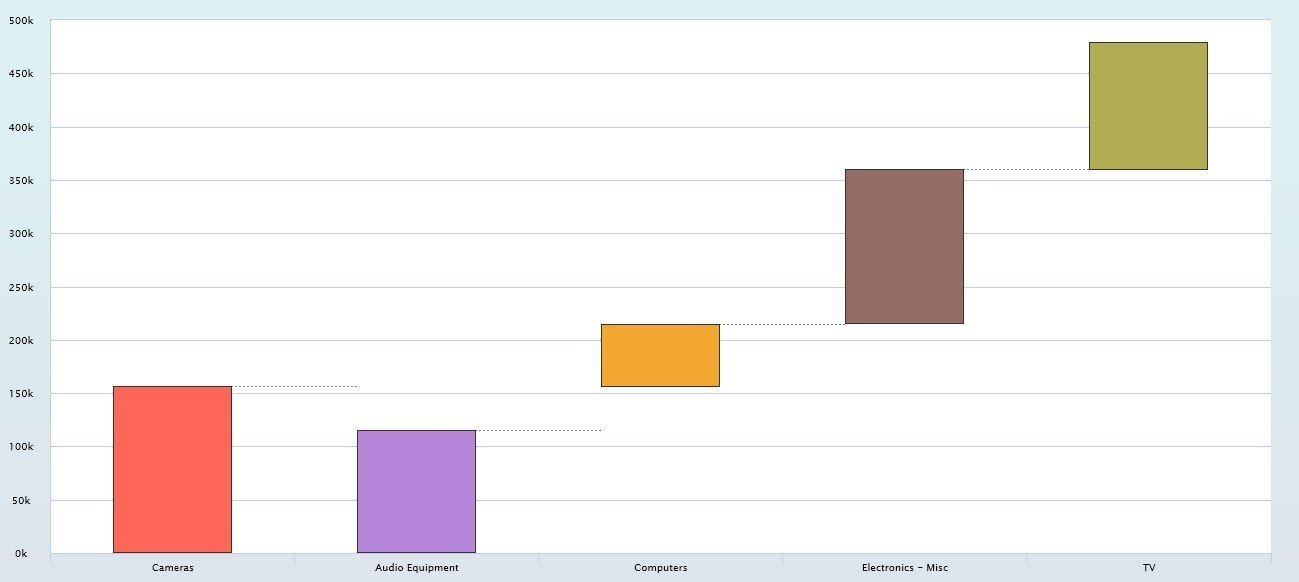The image size is (1299, 582).
Task: Click the TV x-axis label
Action: coord(1149,568)
